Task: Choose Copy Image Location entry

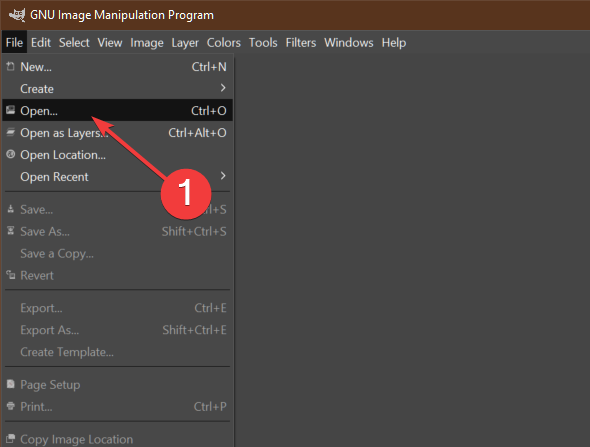Action: click(x=117, y=439)
